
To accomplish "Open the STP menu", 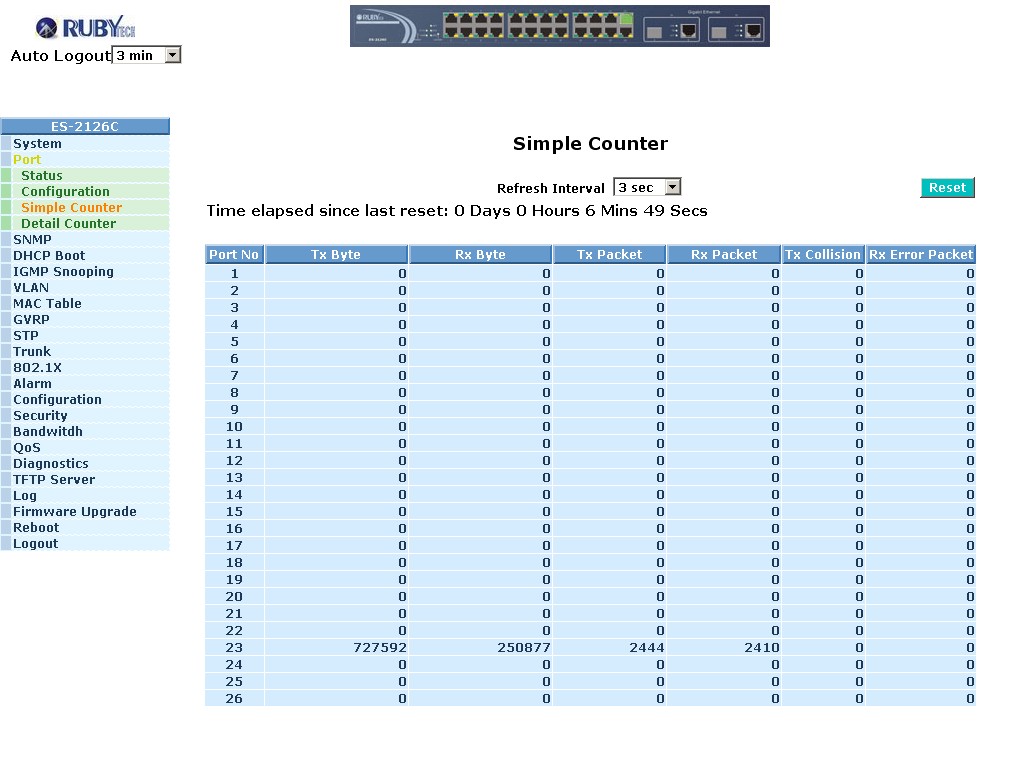I will click(25, 336).
